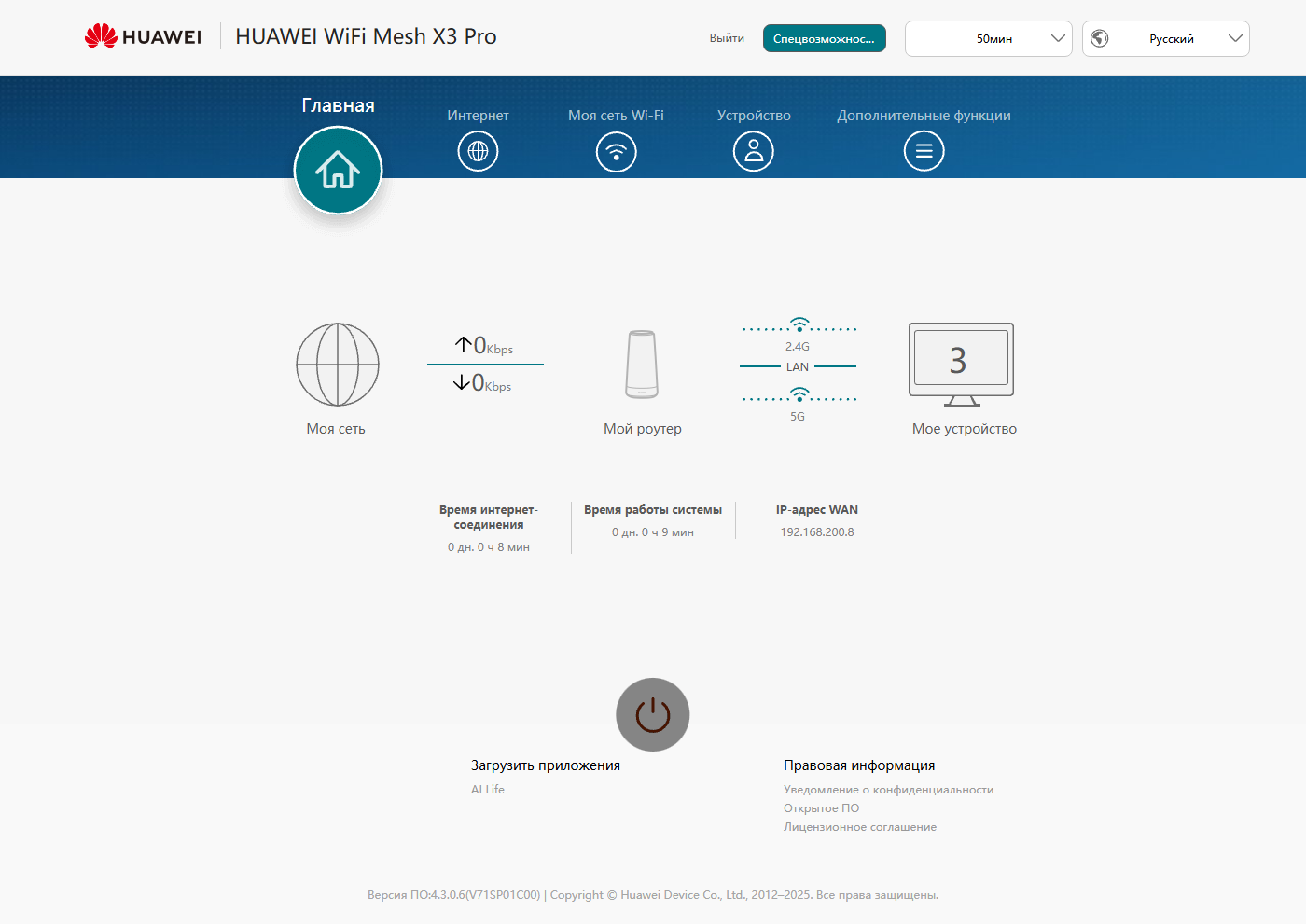The height and width of the screenshot is (924, 1306).
Task: Click the upload speed arrow icon
Action: point(464,344)
